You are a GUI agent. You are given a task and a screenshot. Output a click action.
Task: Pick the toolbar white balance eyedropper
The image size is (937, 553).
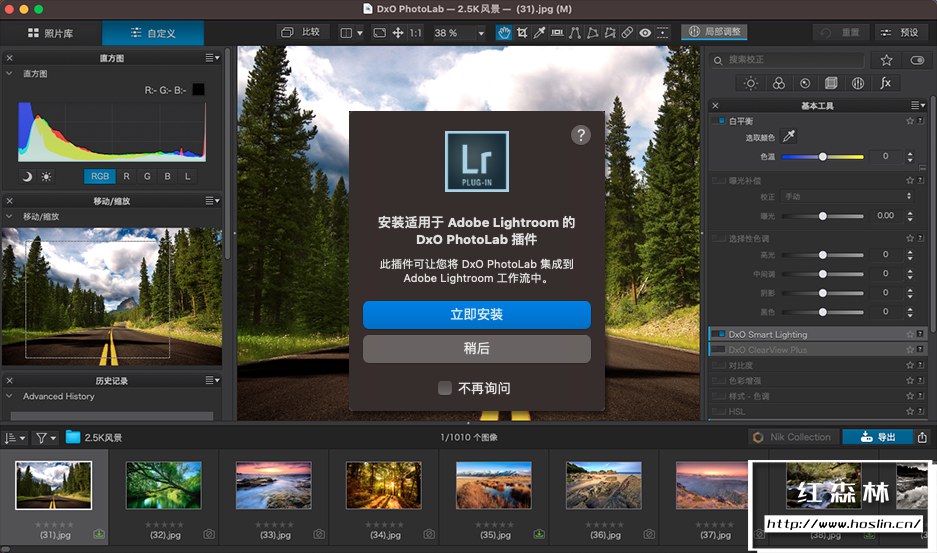[539, 33]
